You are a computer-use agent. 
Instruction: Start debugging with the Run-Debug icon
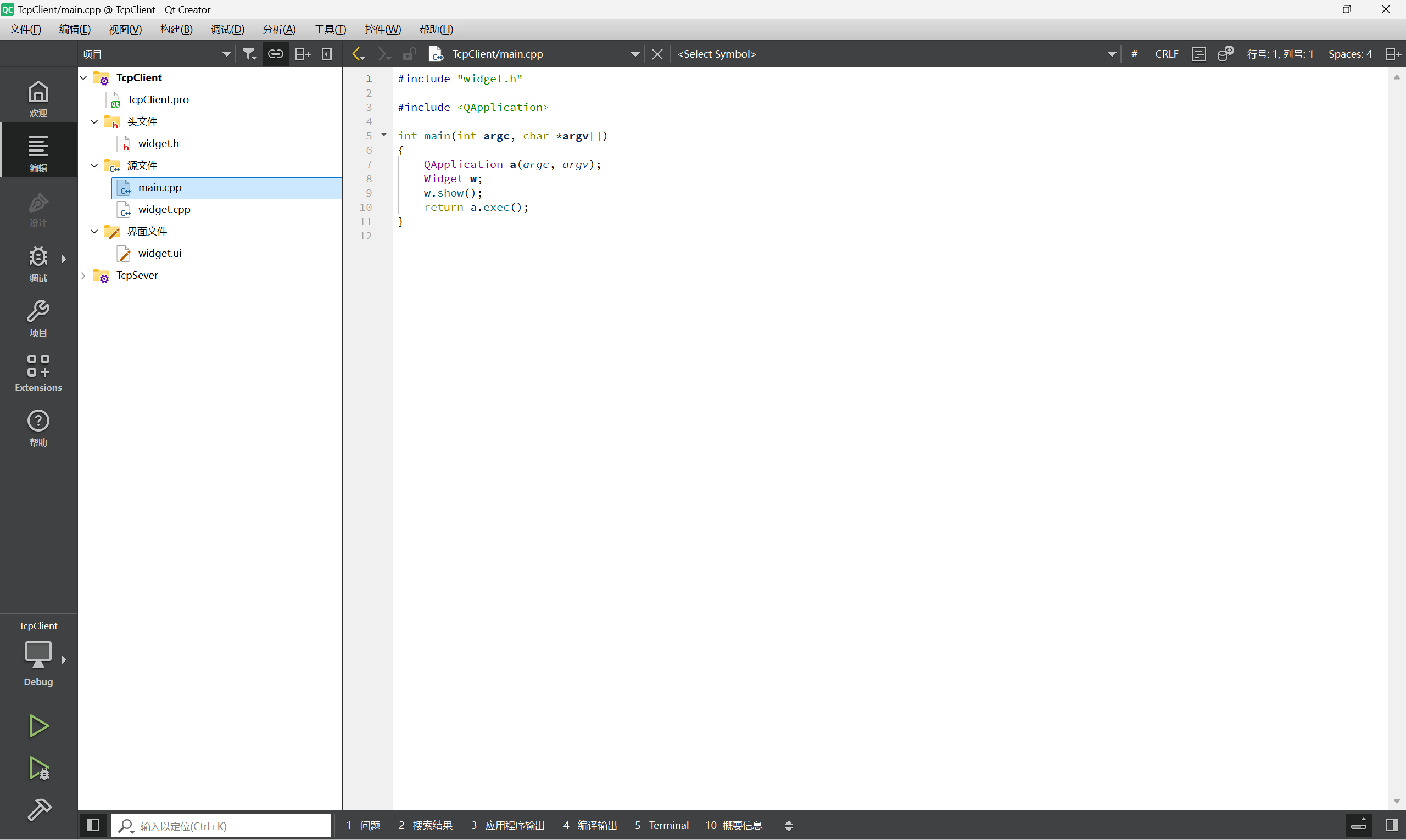pos(38,768)
